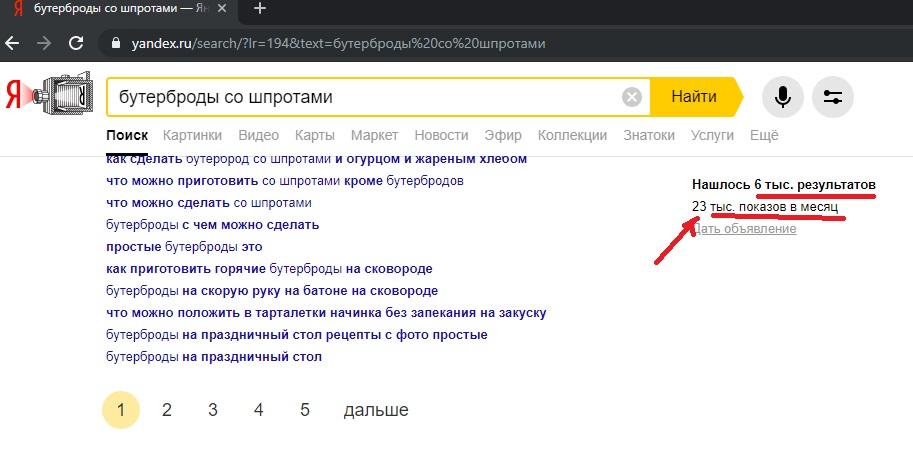Viewport: 913px width, 462px height.
Task: Switch to Карты tab
Action: [314, 135]
